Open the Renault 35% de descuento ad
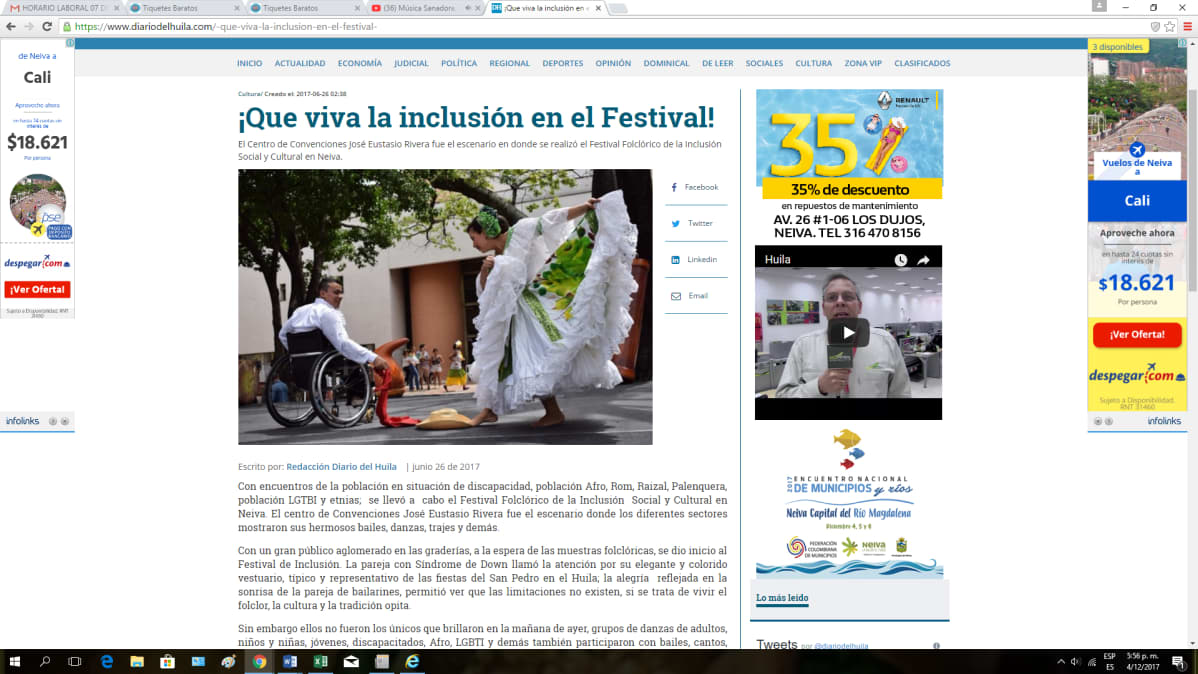 coord(849,165)
